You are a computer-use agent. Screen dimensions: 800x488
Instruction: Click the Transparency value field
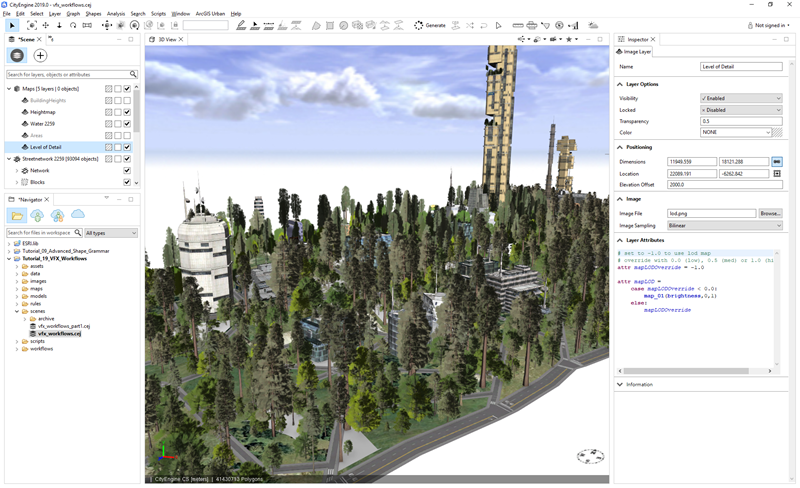[741, 121]
